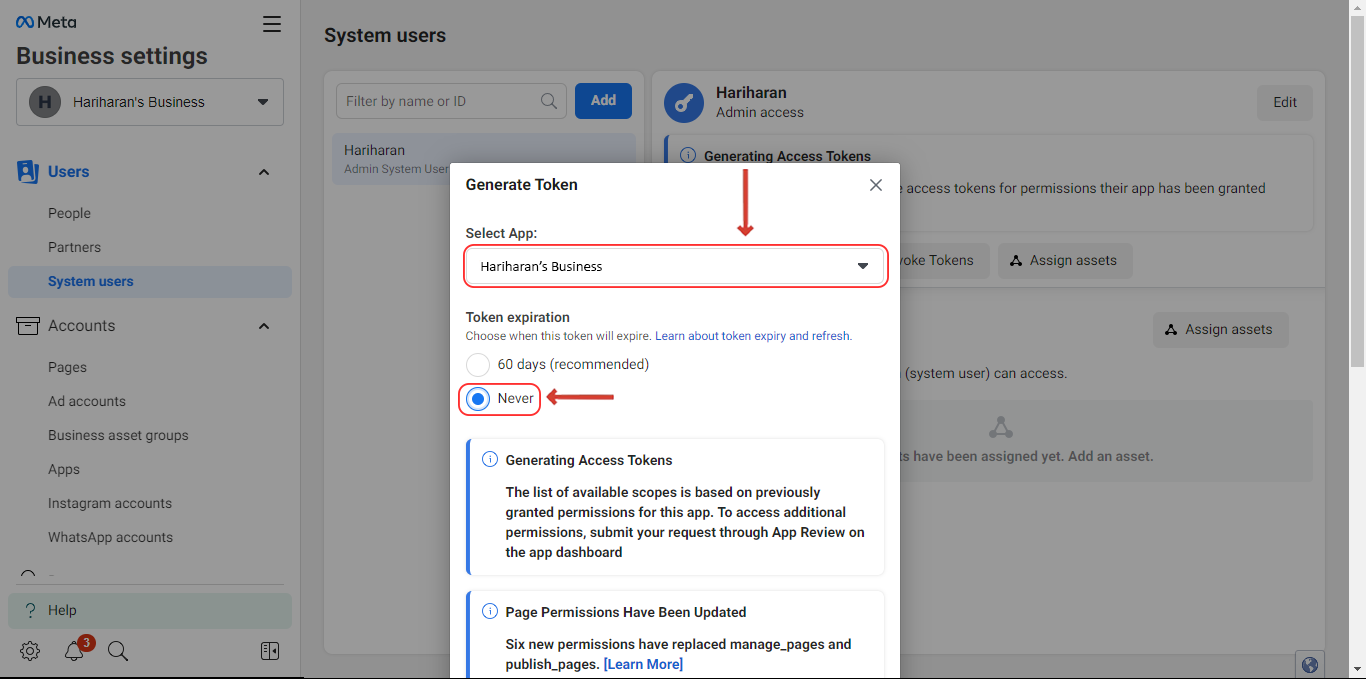The height and width of the screenshot is (679, 1366).
Task: Open notifications bell with 3 alerts
Action: [x=75, y=651]
